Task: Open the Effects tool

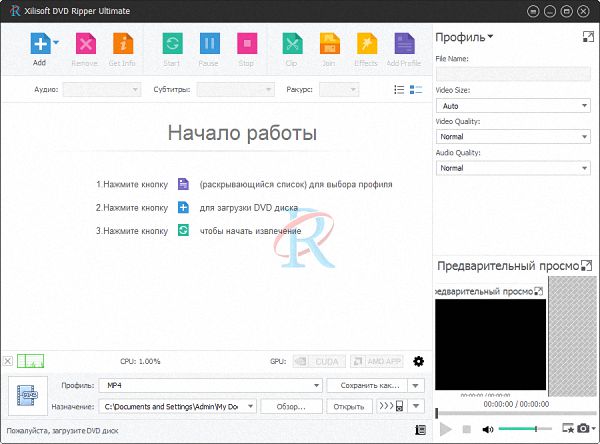Action: pyautogui.click(x=365, y=46)
